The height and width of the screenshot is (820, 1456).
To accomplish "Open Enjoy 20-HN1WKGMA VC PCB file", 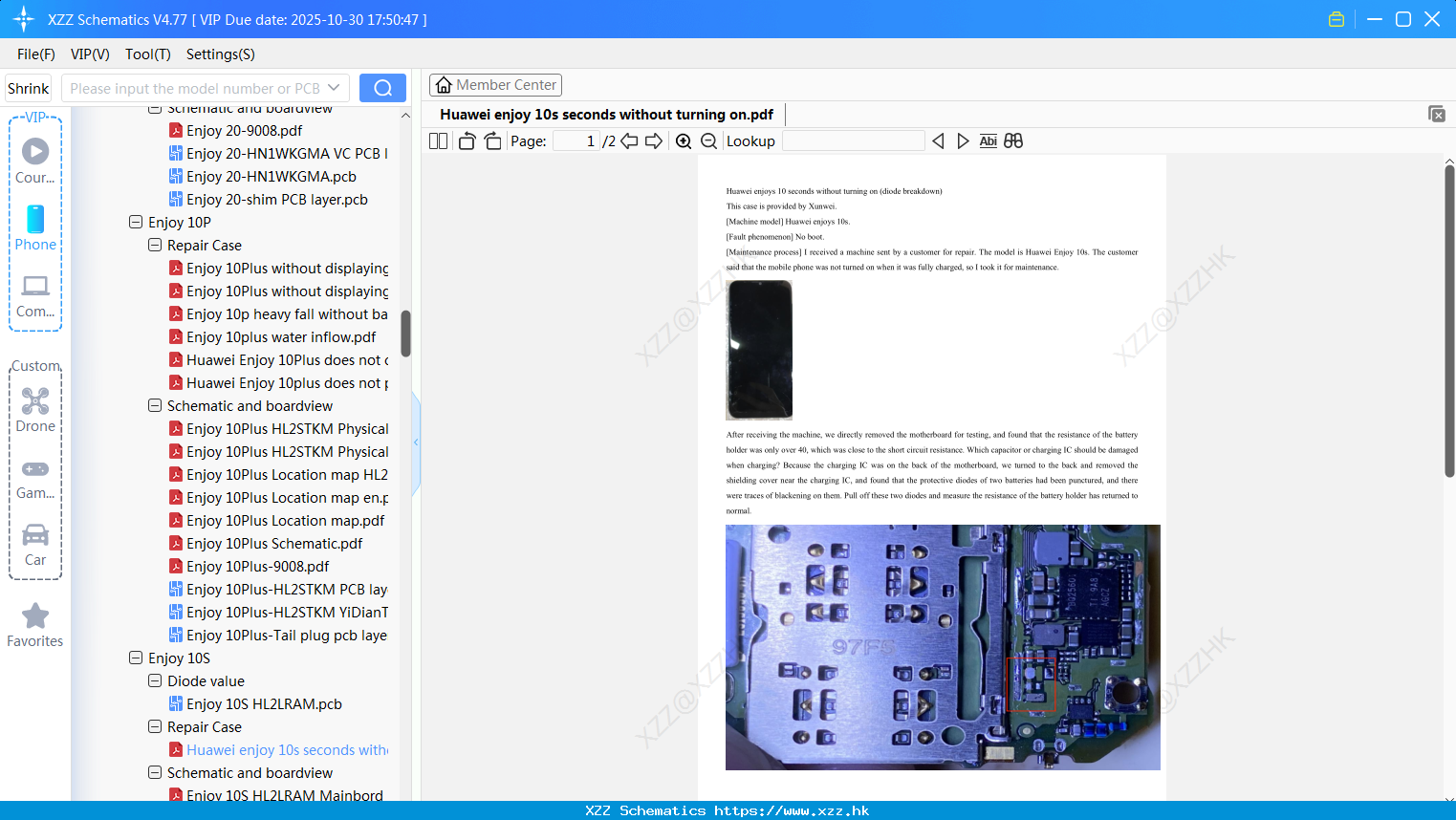I will (279, 153).
